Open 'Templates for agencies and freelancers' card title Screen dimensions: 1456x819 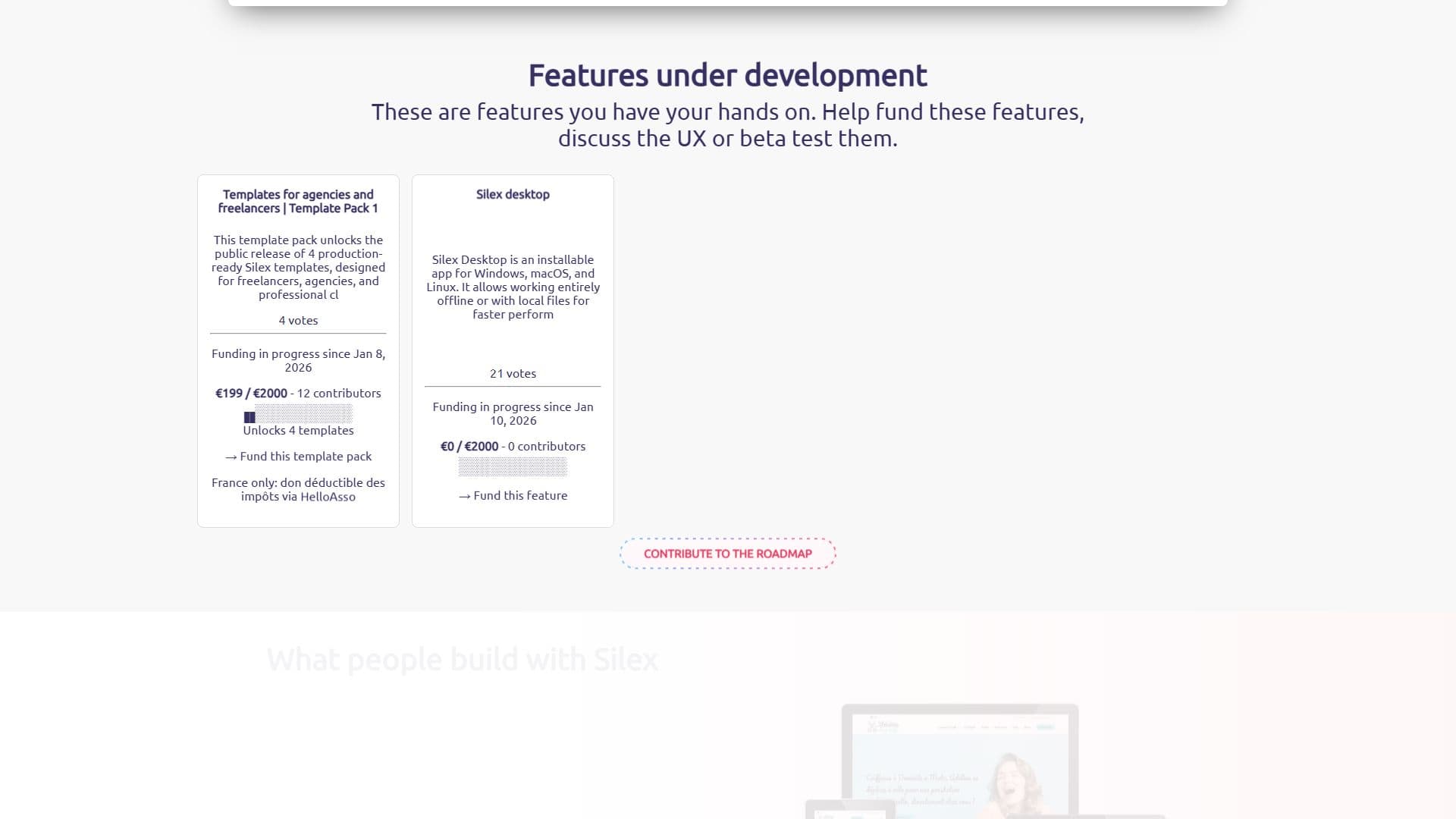point(298,202)
